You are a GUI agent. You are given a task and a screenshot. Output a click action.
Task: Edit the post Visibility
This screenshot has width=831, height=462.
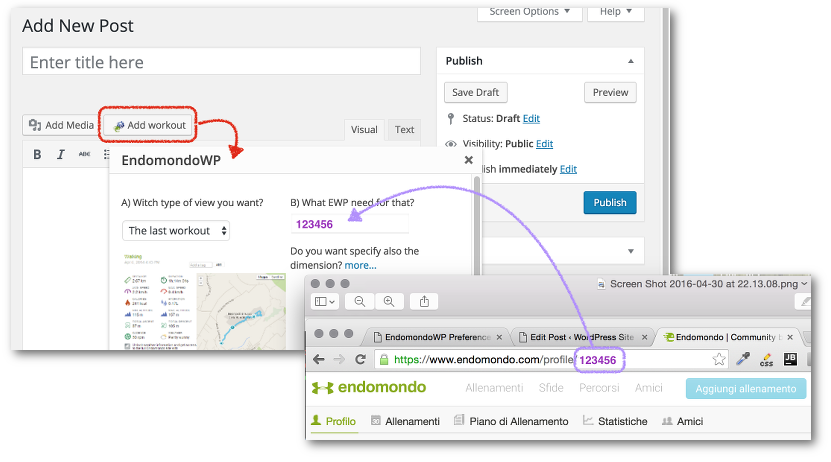(x=544, y=144)
